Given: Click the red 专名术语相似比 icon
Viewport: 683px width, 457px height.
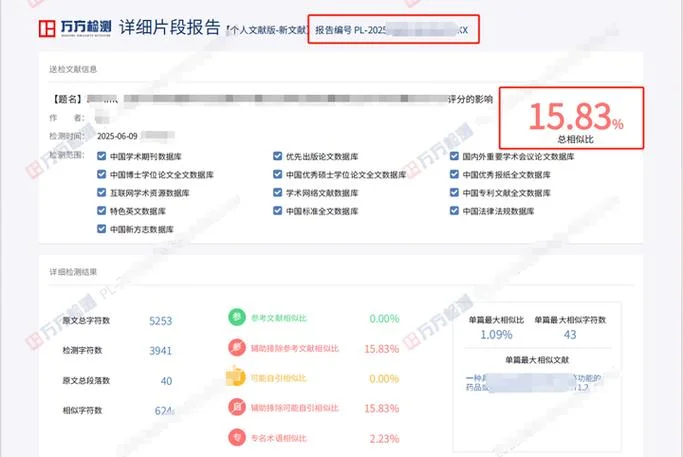Looking at the screenshot, I should click(237, 437).
